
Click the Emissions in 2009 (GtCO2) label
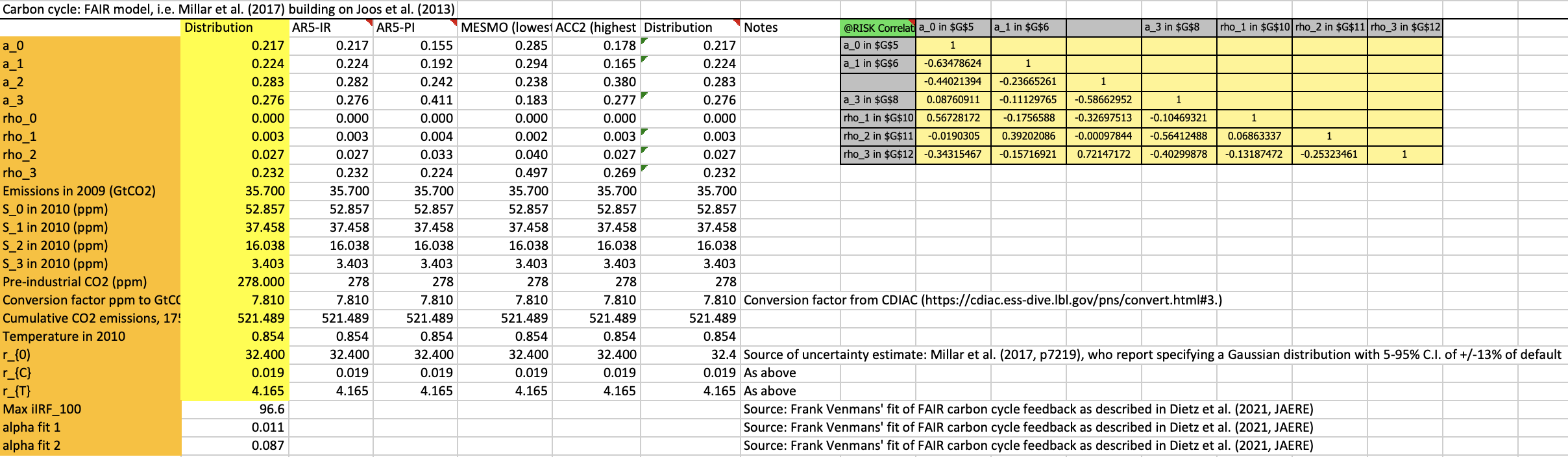pos(79,191)
